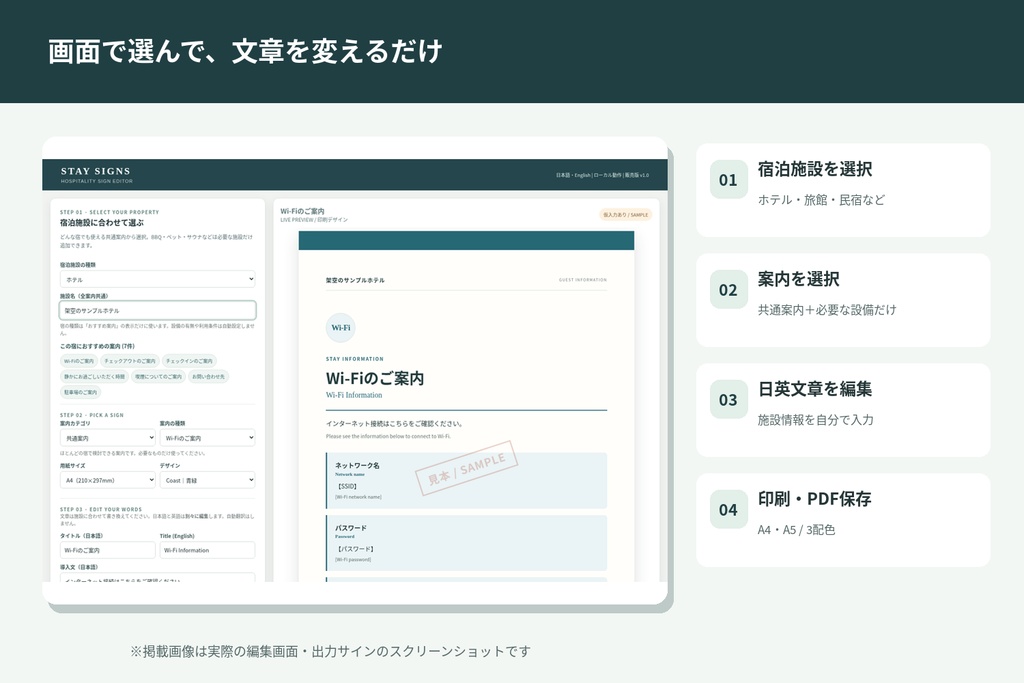Select the 駐車場のご案内 recommendation chip

click(x=80, y=392)
